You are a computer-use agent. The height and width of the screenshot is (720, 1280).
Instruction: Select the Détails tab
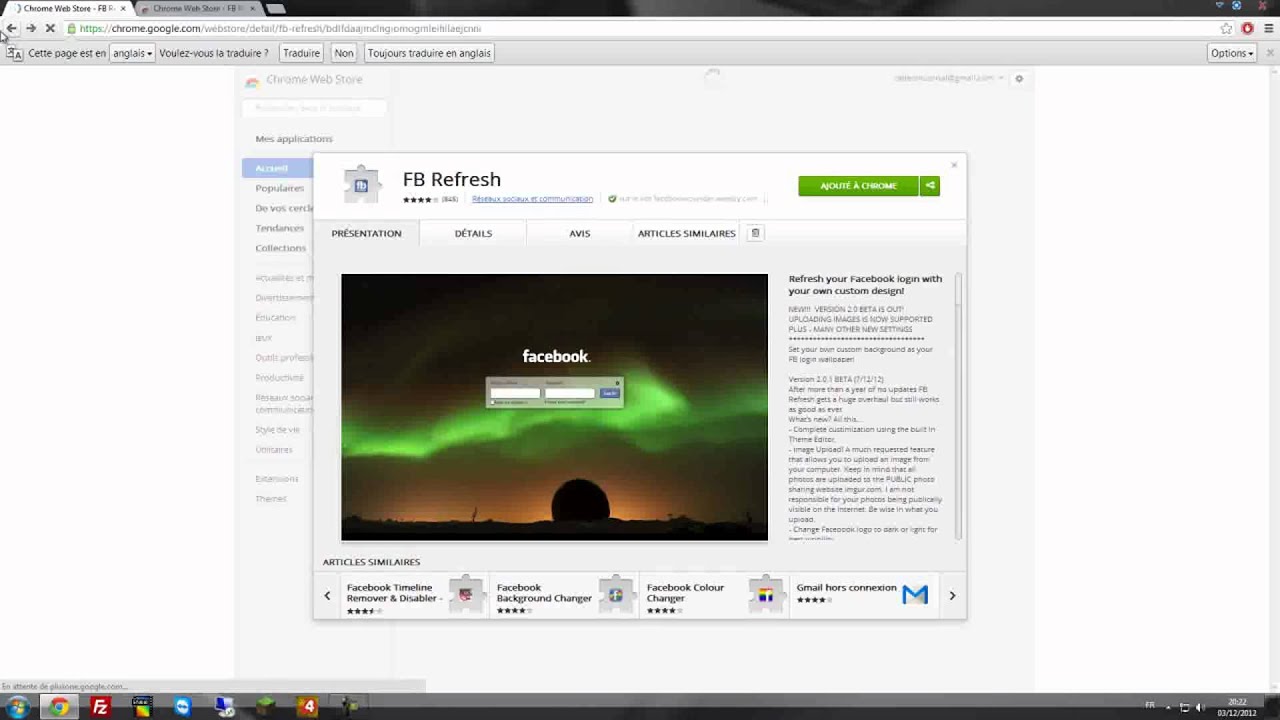coord(473,233)
